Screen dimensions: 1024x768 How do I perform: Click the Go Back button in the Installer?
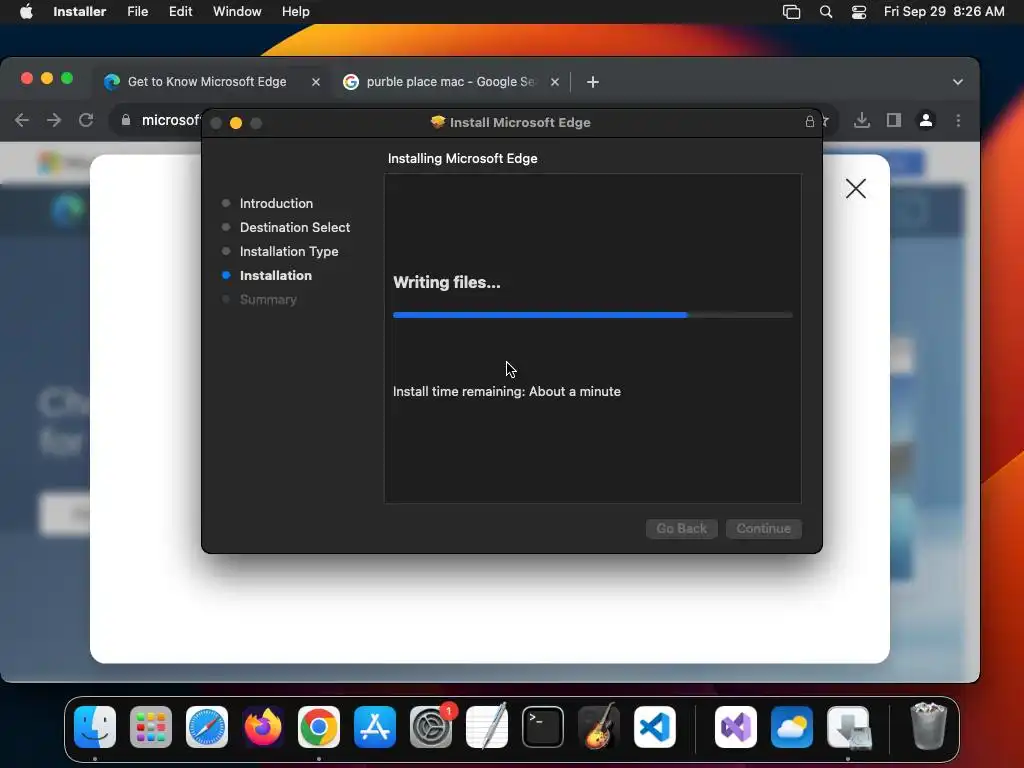[682, 528]
